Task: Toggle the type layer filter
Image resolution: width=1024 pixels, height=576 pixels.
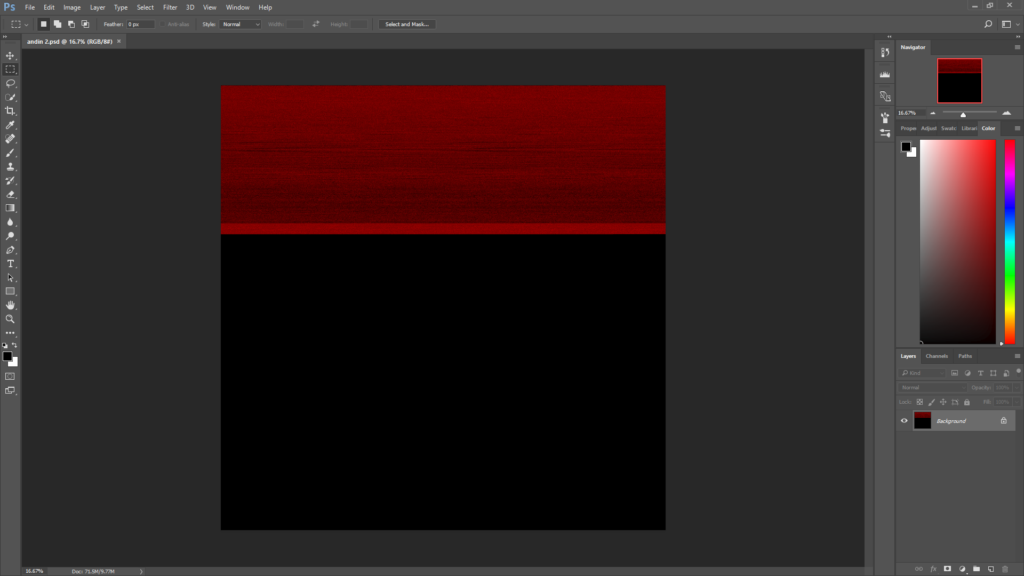Action: 980,373
